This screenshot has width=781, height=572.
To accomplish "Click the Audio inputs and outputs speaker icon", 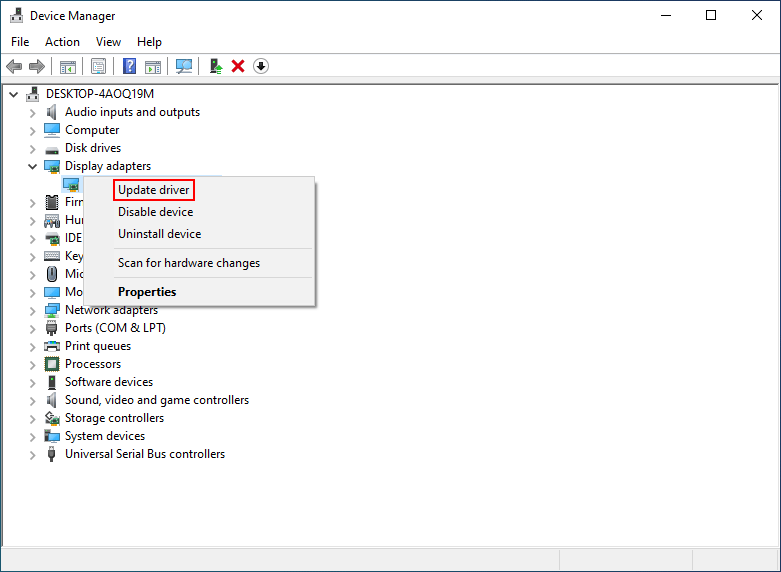I will point(52,112).
